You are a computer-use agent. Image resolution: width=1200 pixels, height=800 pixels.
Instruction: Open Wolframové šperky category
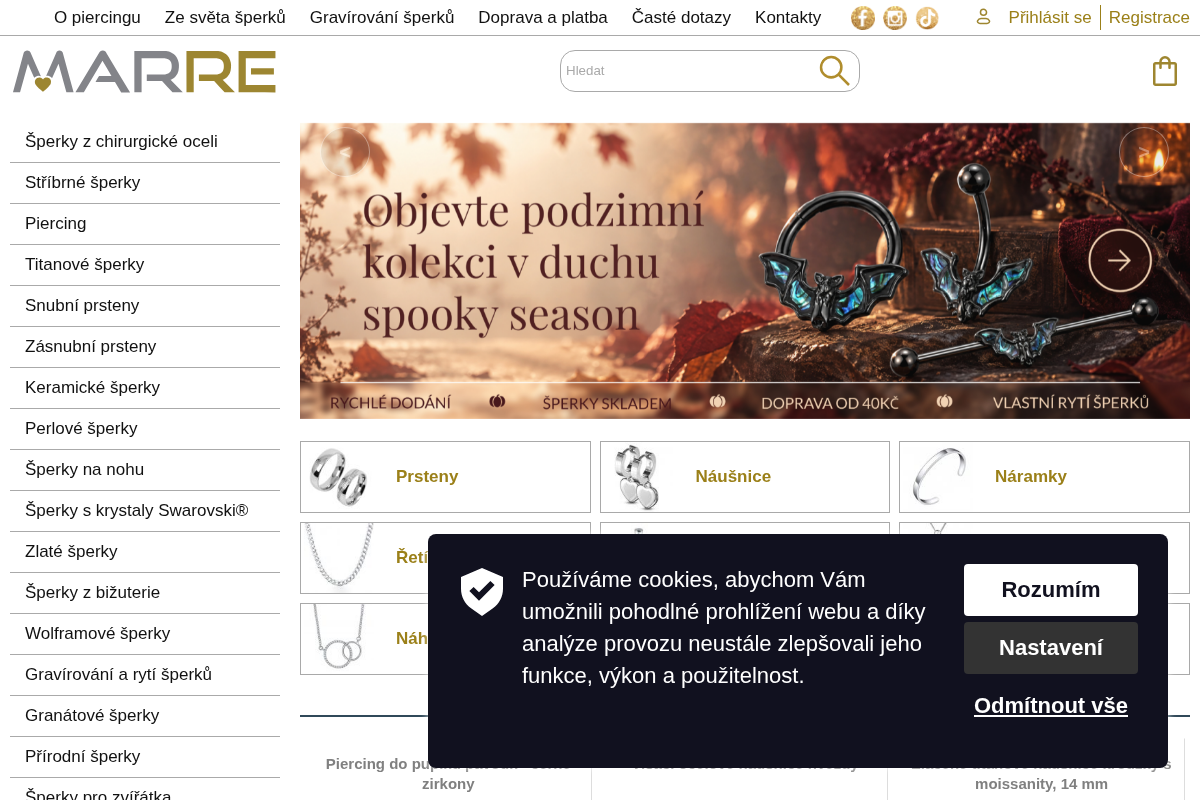click(x=145, y=634)
